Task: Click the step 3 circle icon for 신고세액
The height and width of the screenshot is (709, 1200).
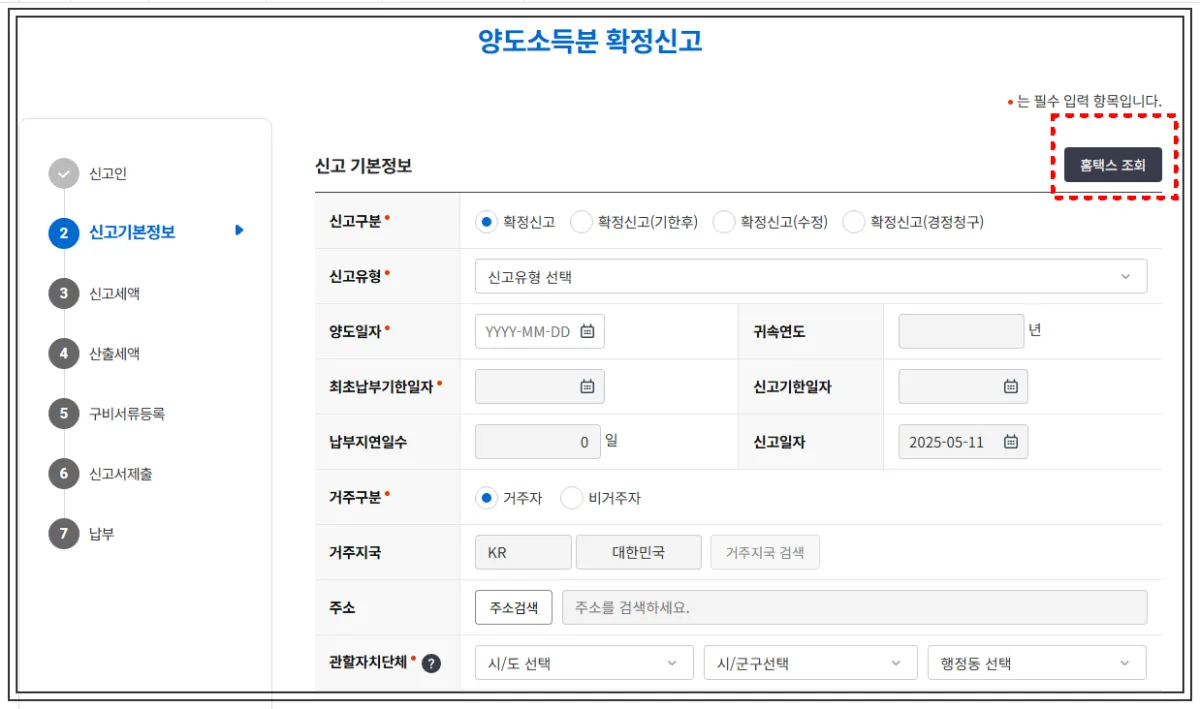Action: pyautogui.click(x=64, y=294)
